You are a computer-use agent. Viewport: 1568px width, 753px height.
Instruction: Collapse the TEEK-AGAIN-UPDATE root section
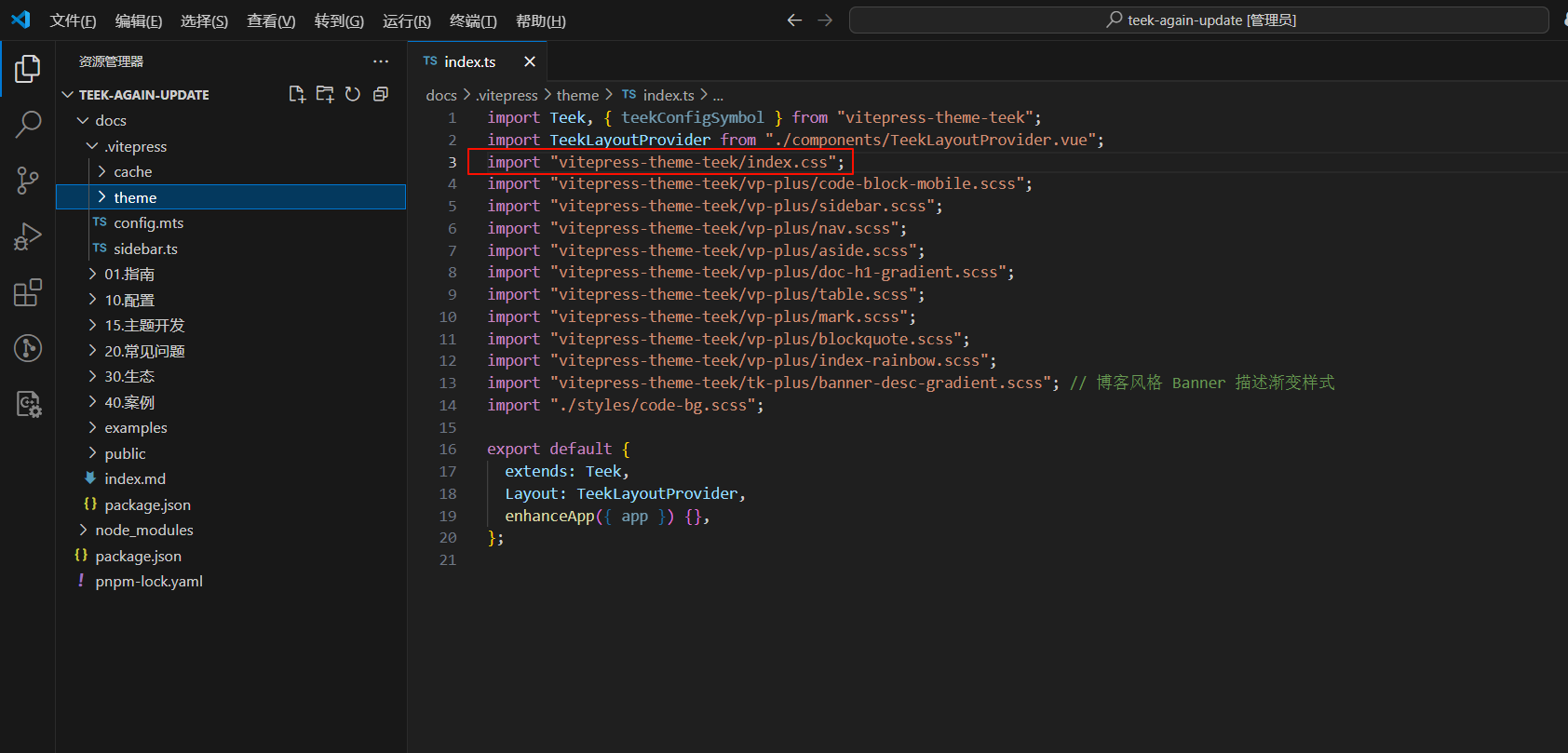coord(67,95)
